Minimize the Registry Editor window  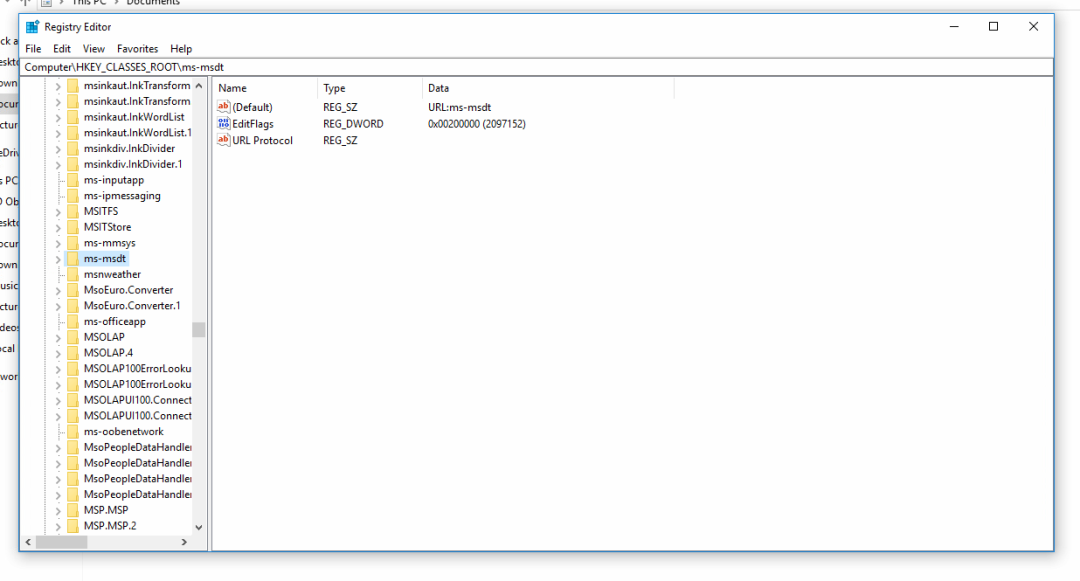954,26
